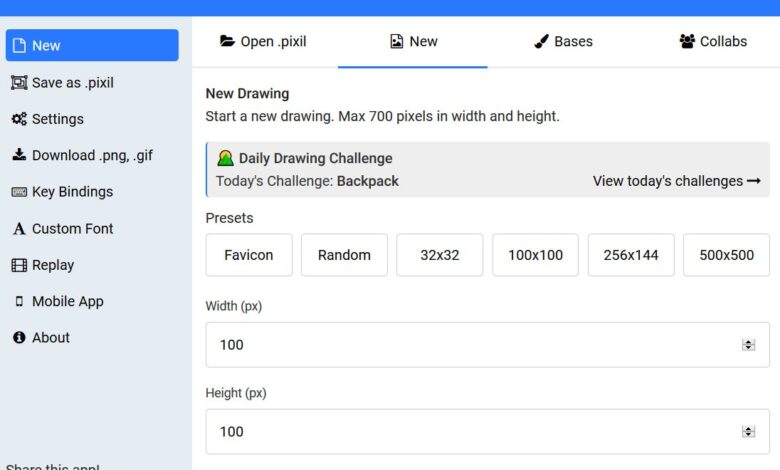Select the 256x144 preset
Image resolution: width=780 pixels, height=470 pixels.
coord(631,255)
